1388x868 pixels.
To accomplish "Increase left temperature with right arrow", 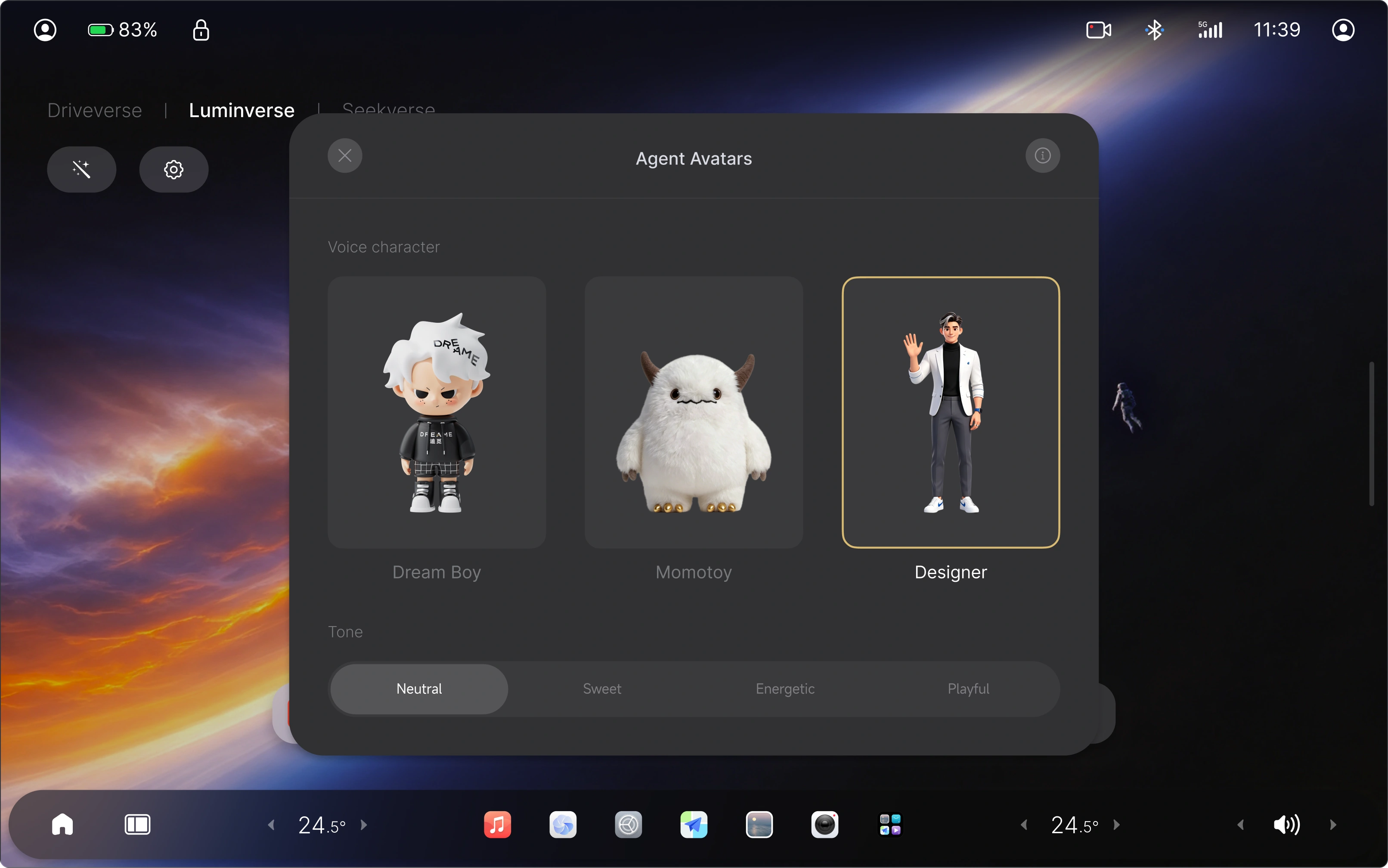I will tap(363, 825).
